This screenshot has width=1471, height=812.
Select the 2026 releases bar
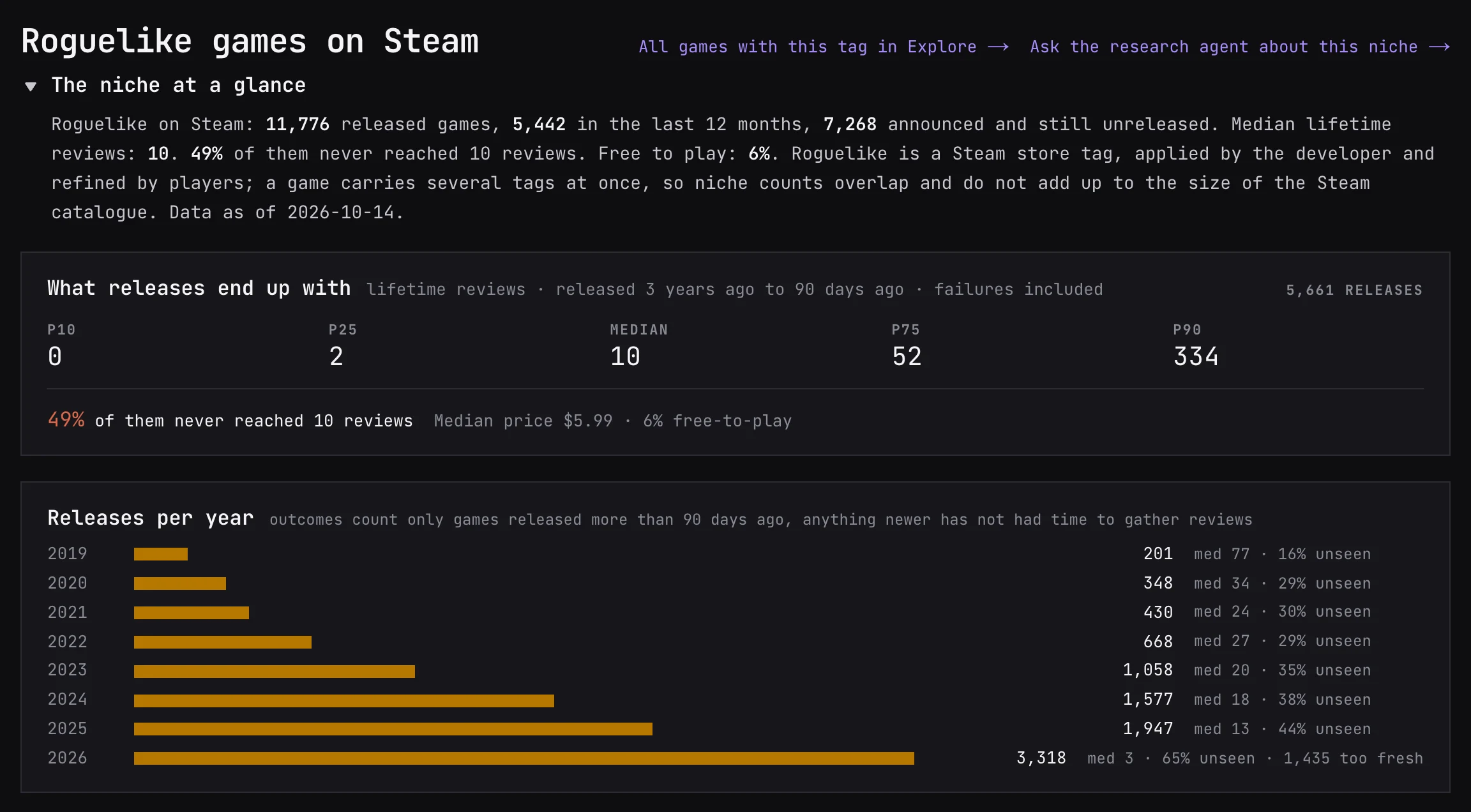click(x=524, y=758)
